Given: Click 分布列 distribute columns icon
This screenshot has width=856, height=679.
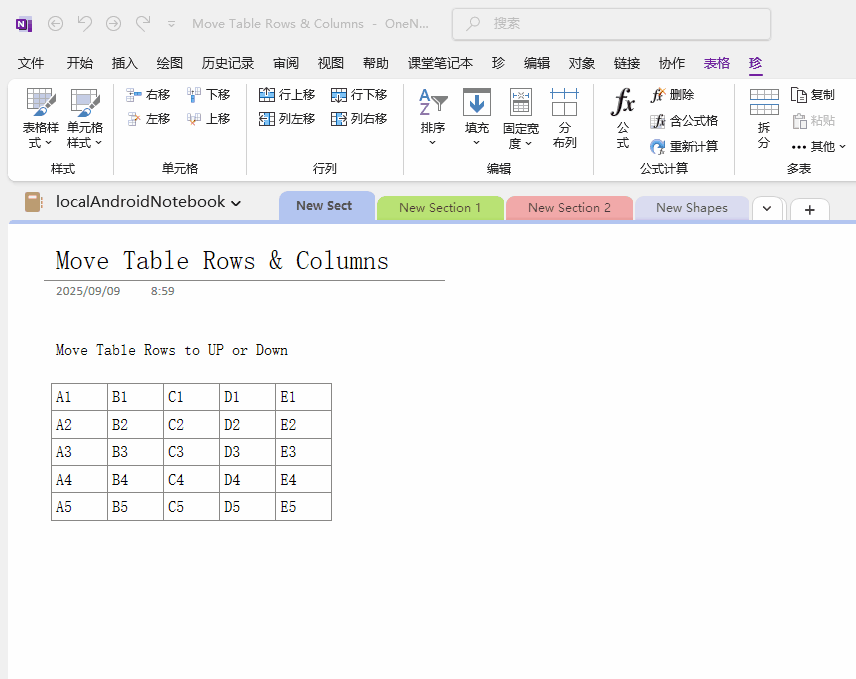Looking at the screenshot, I should (x=564, y=102).
